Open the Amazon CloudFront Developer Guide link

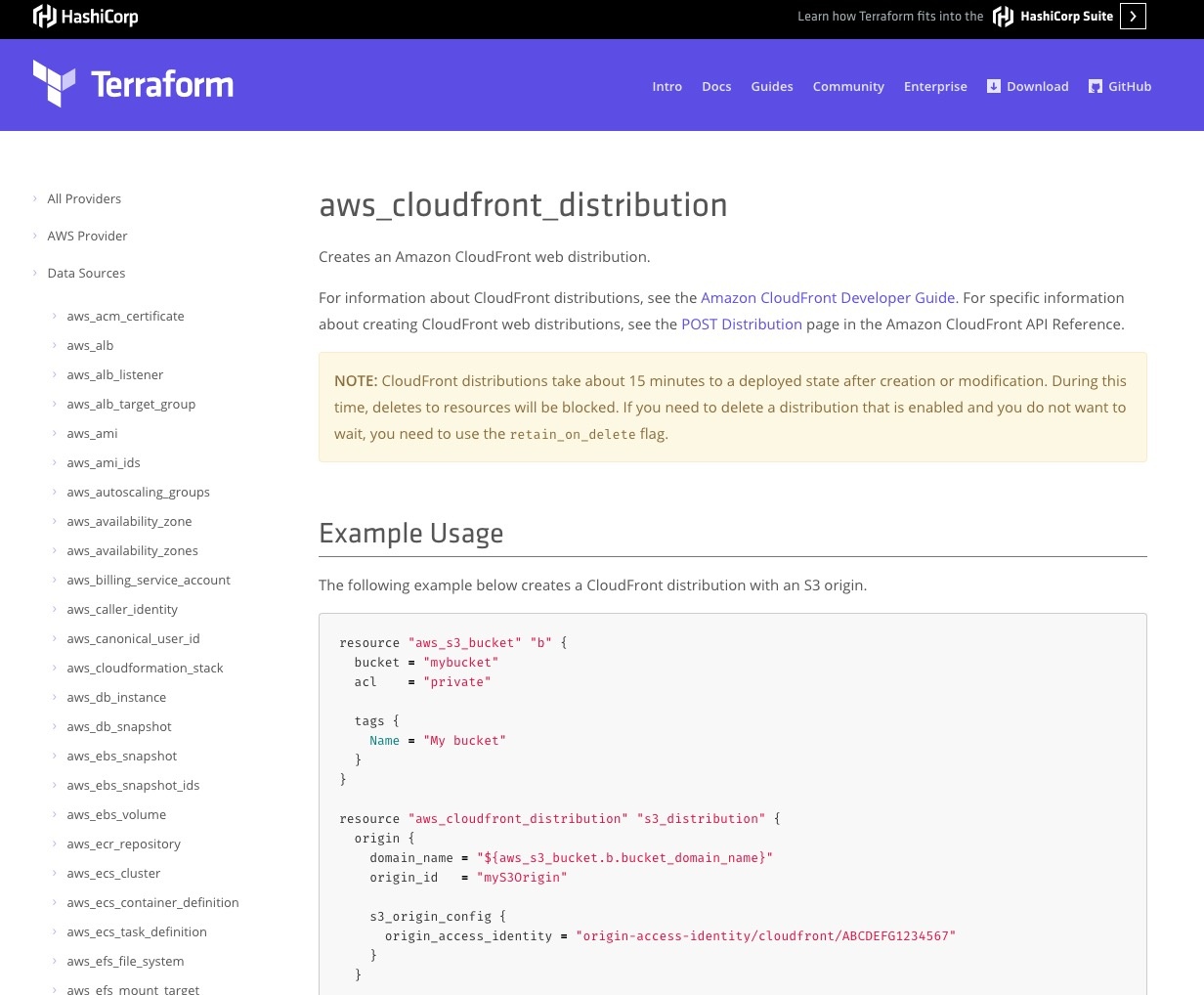coord(827,297)
